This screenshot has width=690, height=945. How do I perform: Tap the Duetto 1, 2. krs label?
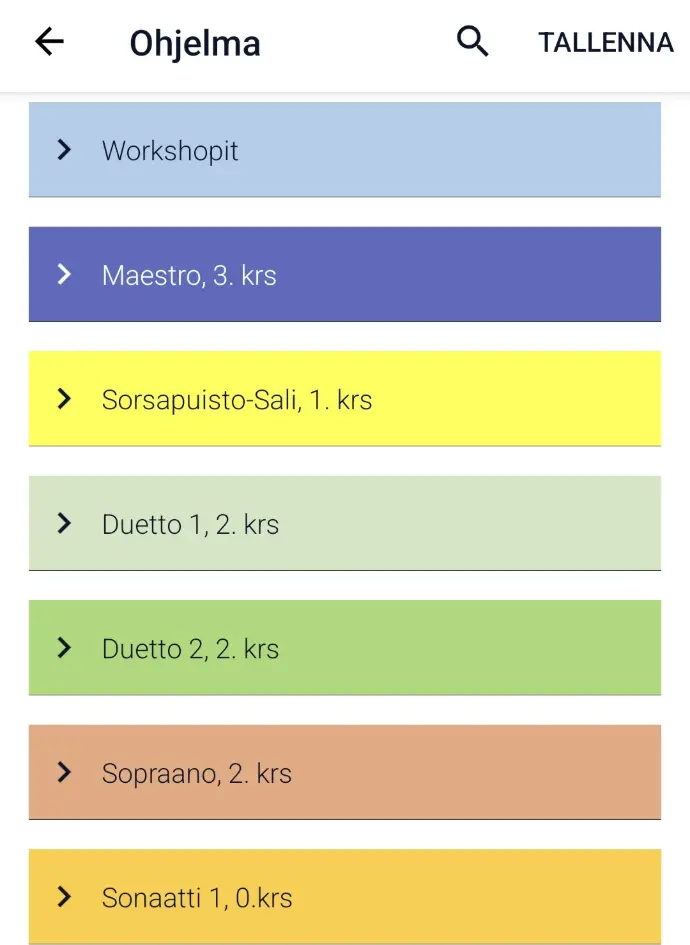(190, 524)
